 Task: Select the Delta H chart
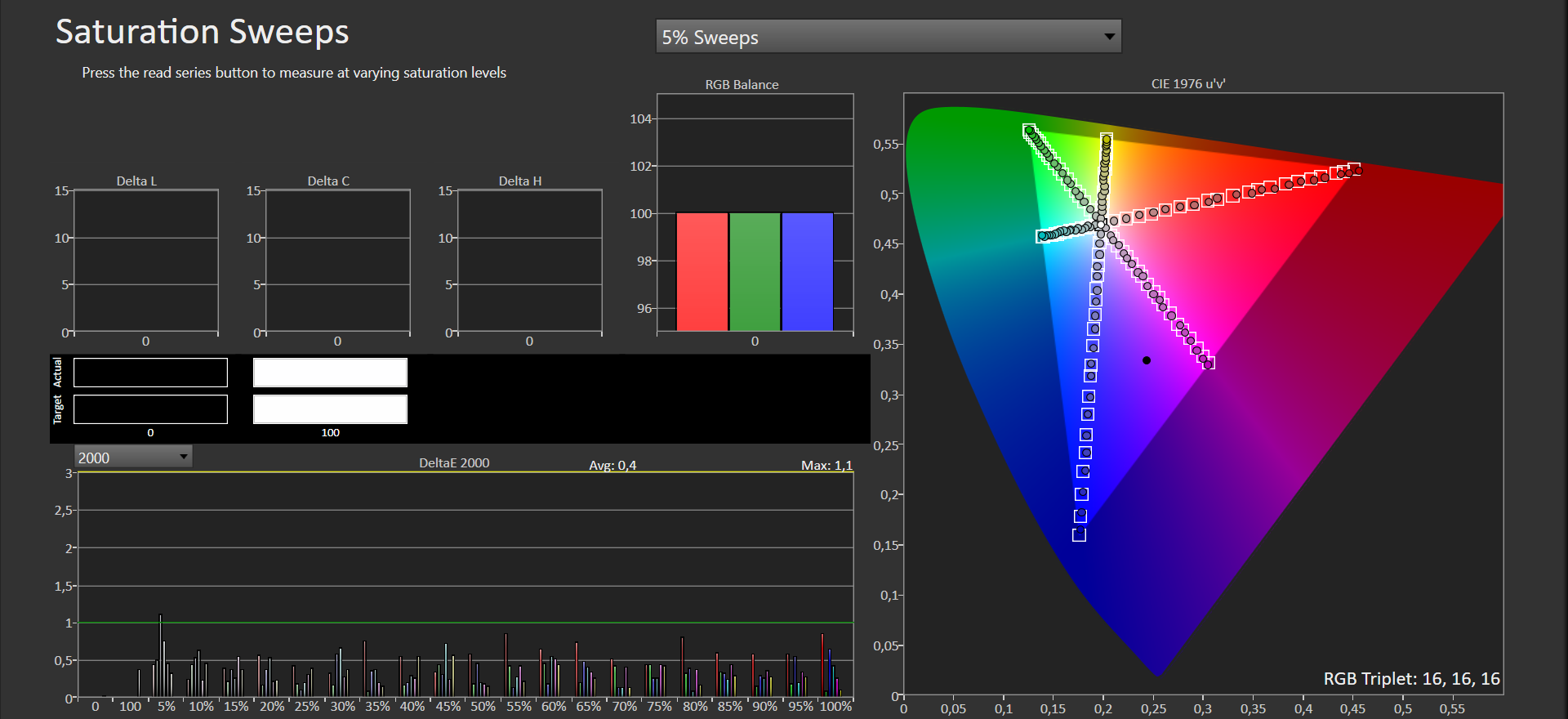(529, 261)
